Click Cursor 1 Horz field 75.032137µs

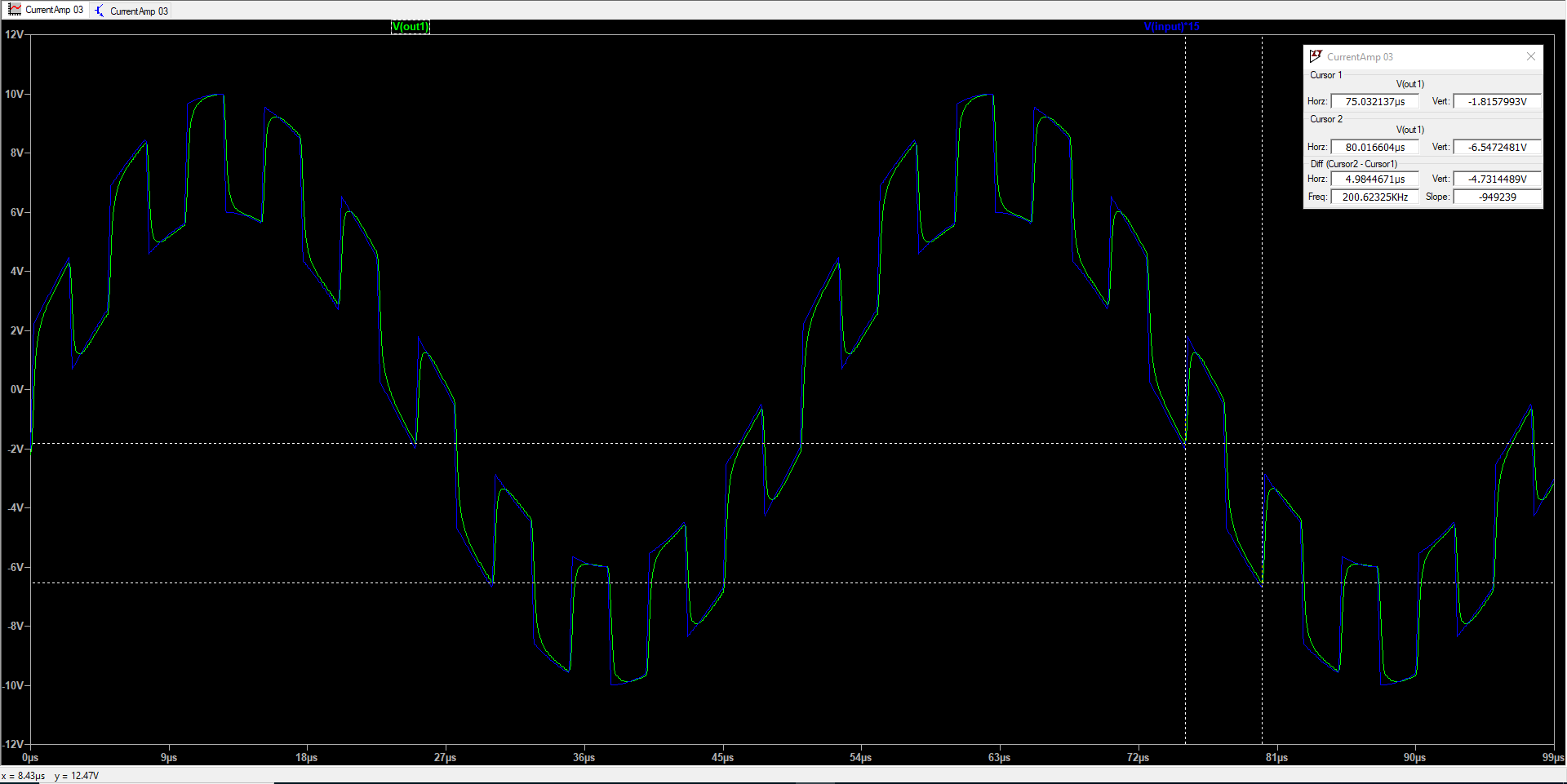click(x=1375, y=101)
